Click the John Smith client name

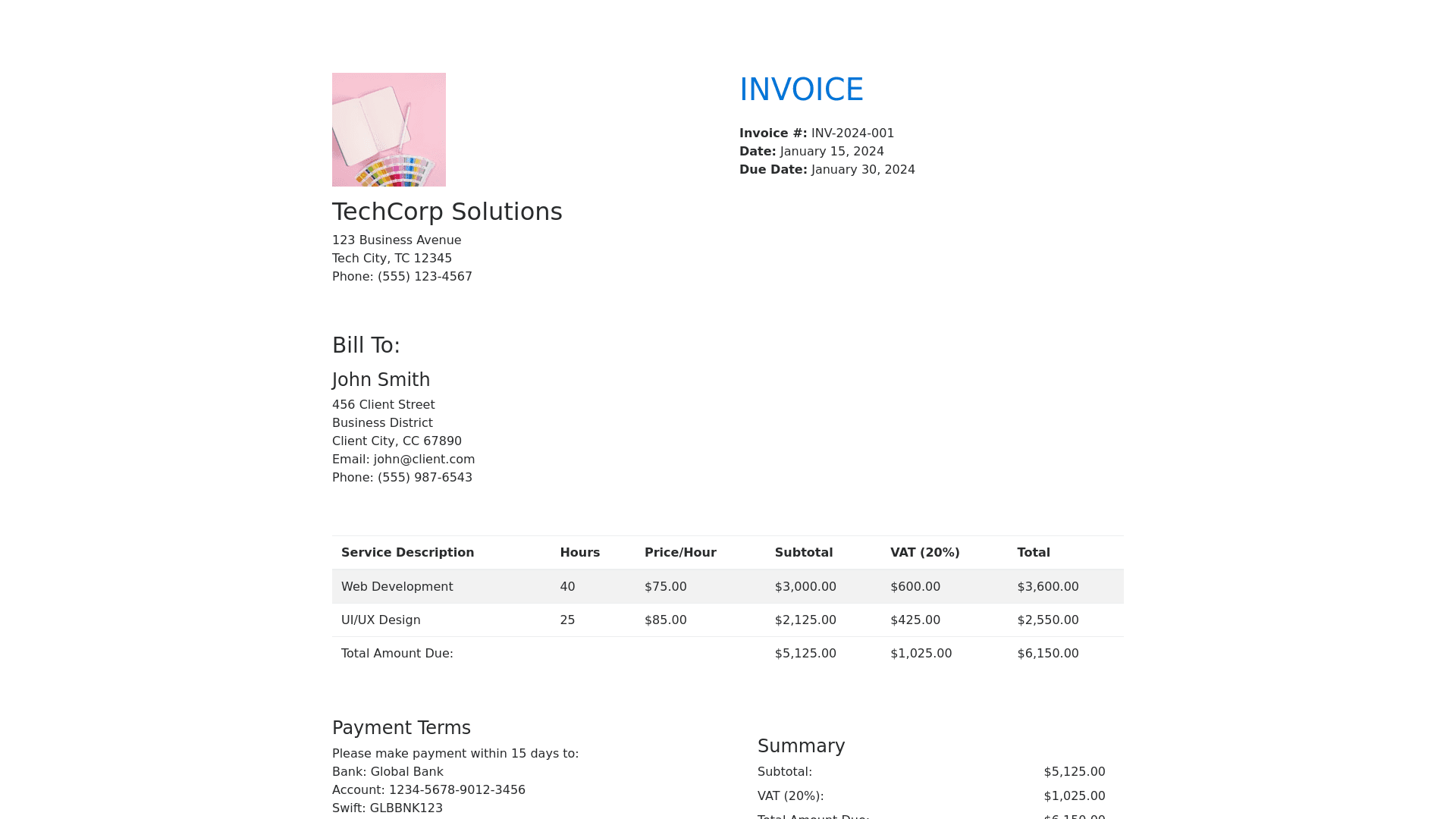(x=381, y=380)
